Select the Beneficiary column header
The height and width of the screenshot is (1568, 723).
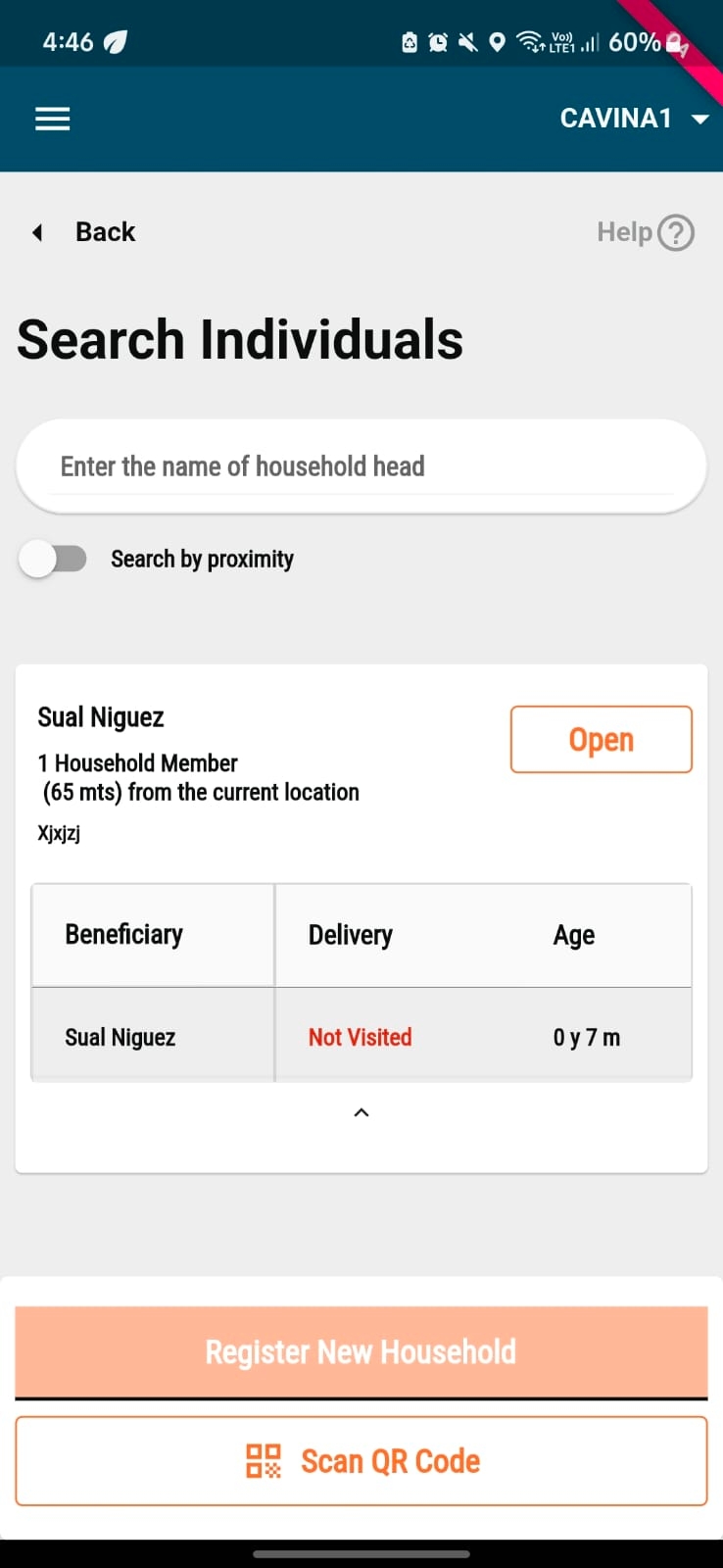pos(124,935)
